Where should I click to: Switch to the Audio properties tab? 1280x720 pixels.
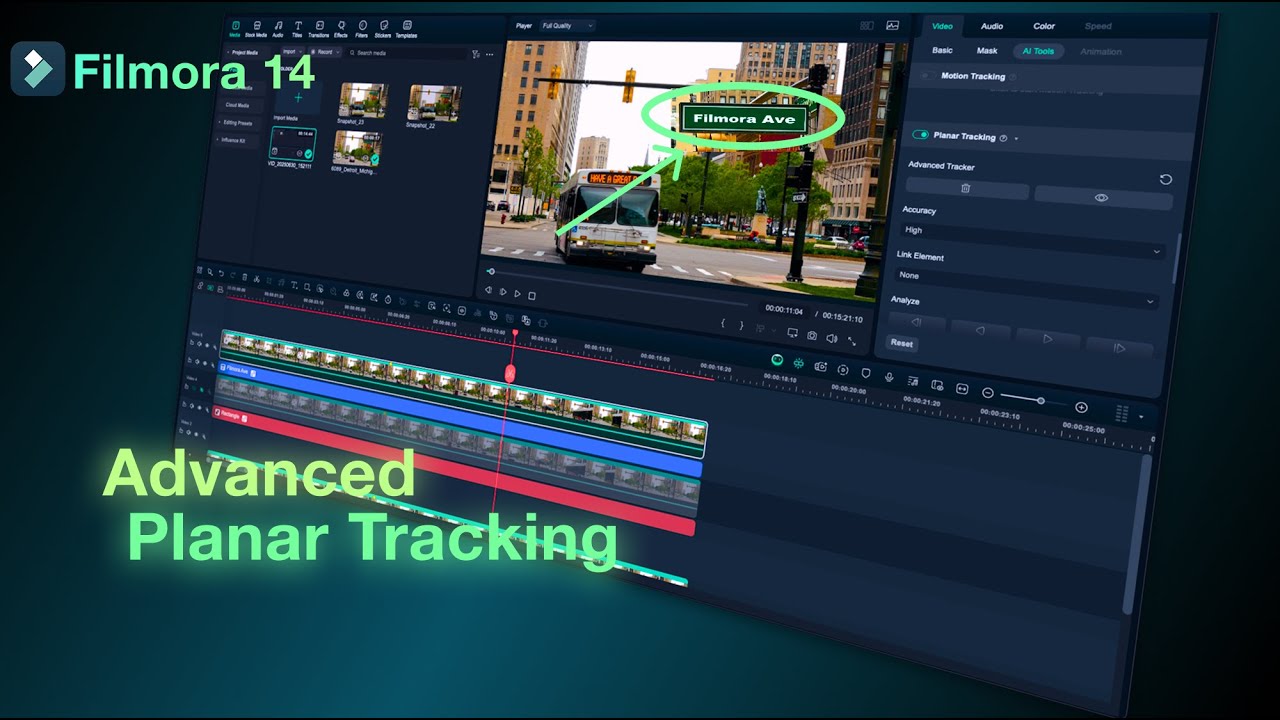tap(992, 26)
